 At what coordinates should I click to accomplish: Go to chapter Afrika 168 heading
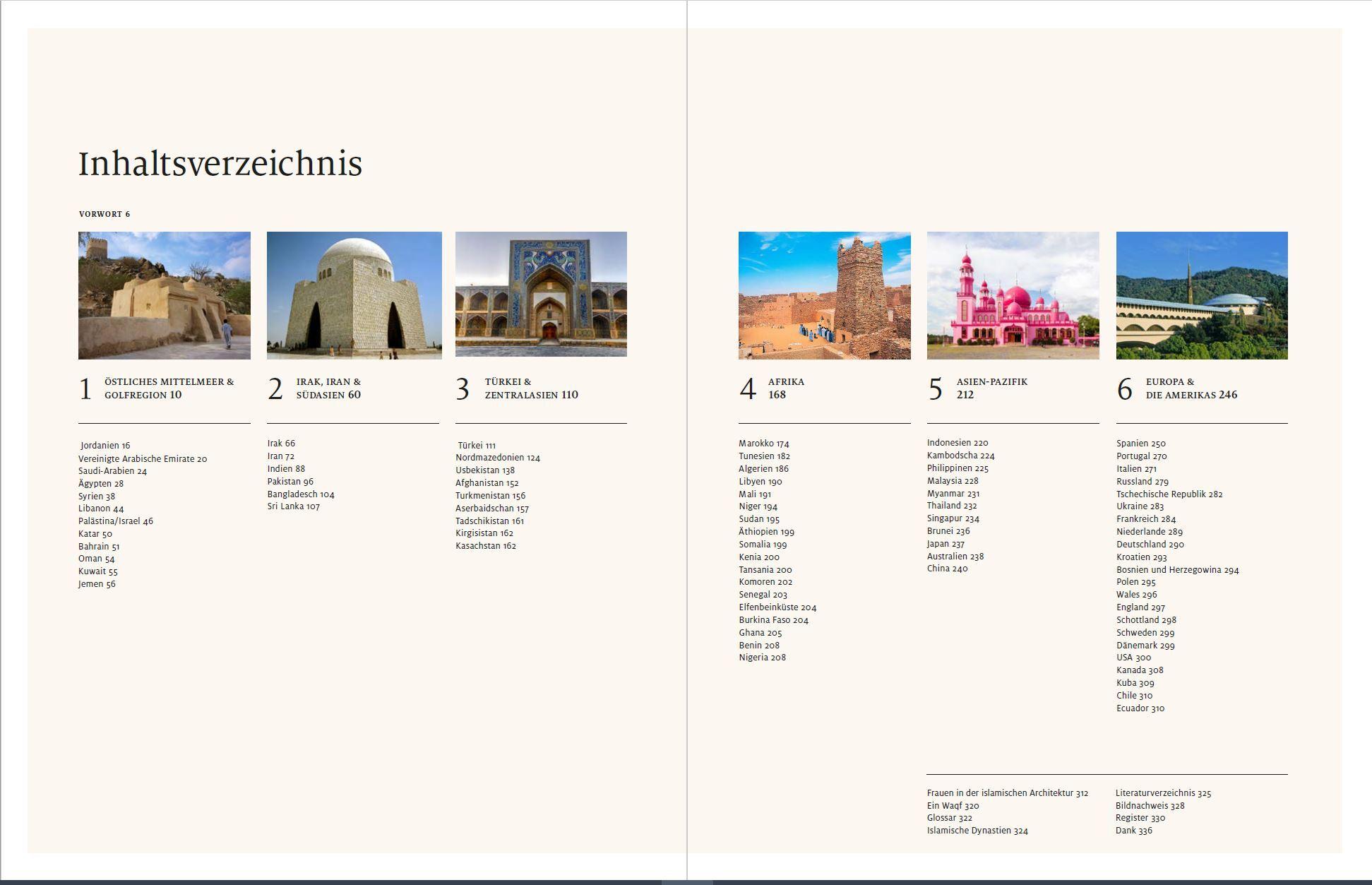tap(786, 388)
